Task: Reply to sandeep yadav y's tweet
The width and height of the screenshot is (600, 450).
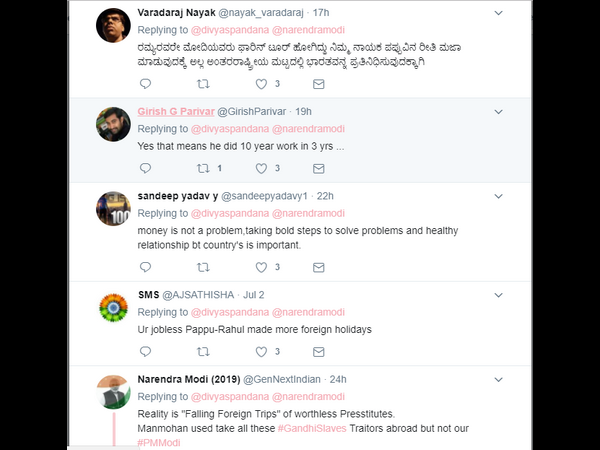Action: [x=145, y=267]
